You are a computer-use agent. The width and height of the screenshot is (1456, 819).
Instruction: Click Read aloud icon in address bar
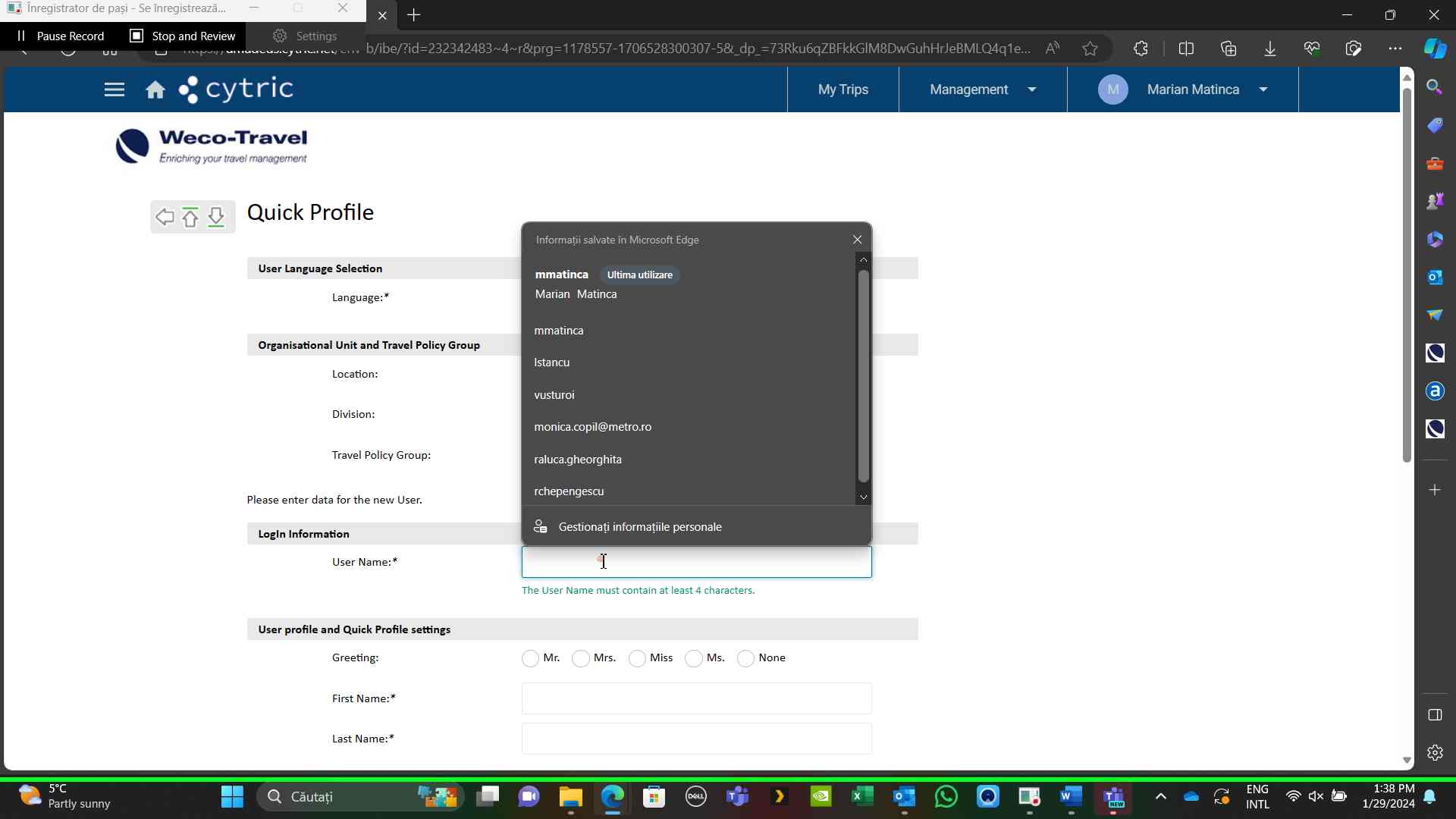pos(1053,49)
